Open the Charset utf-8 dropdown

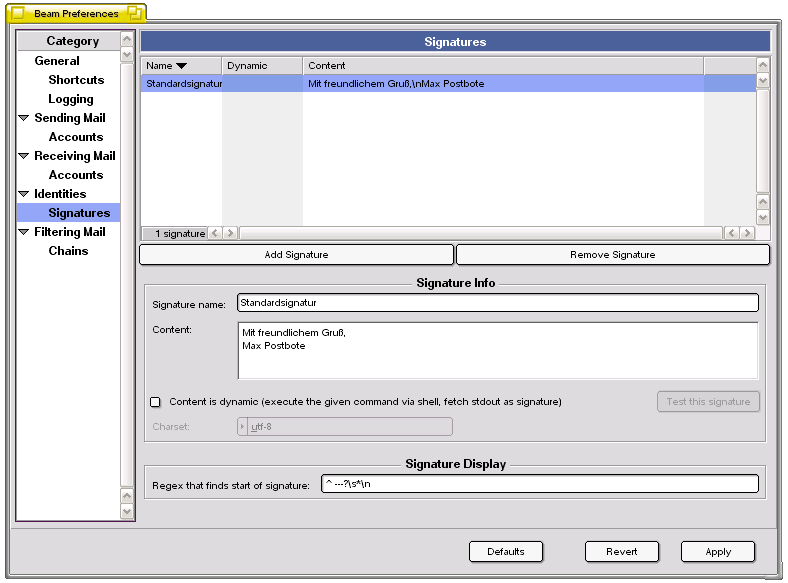(345, 427)
